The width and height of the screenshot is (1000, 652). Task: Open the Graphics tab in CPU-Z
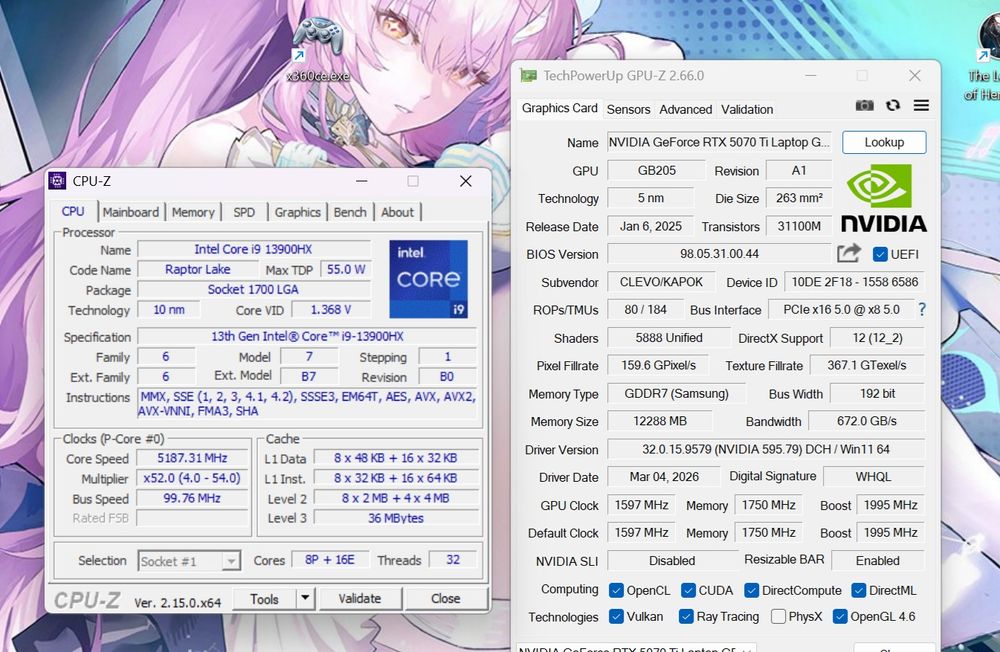point(297,212)
